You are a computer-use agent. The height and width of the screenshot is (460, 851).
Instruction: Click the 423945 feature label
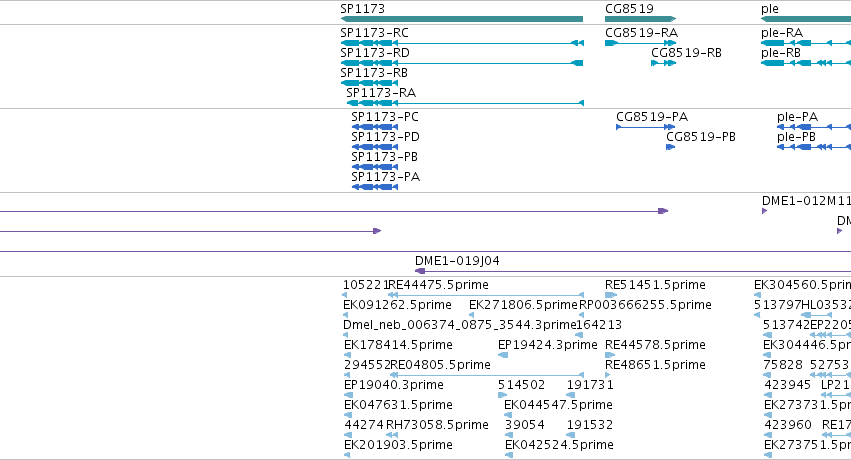[788, 385]
